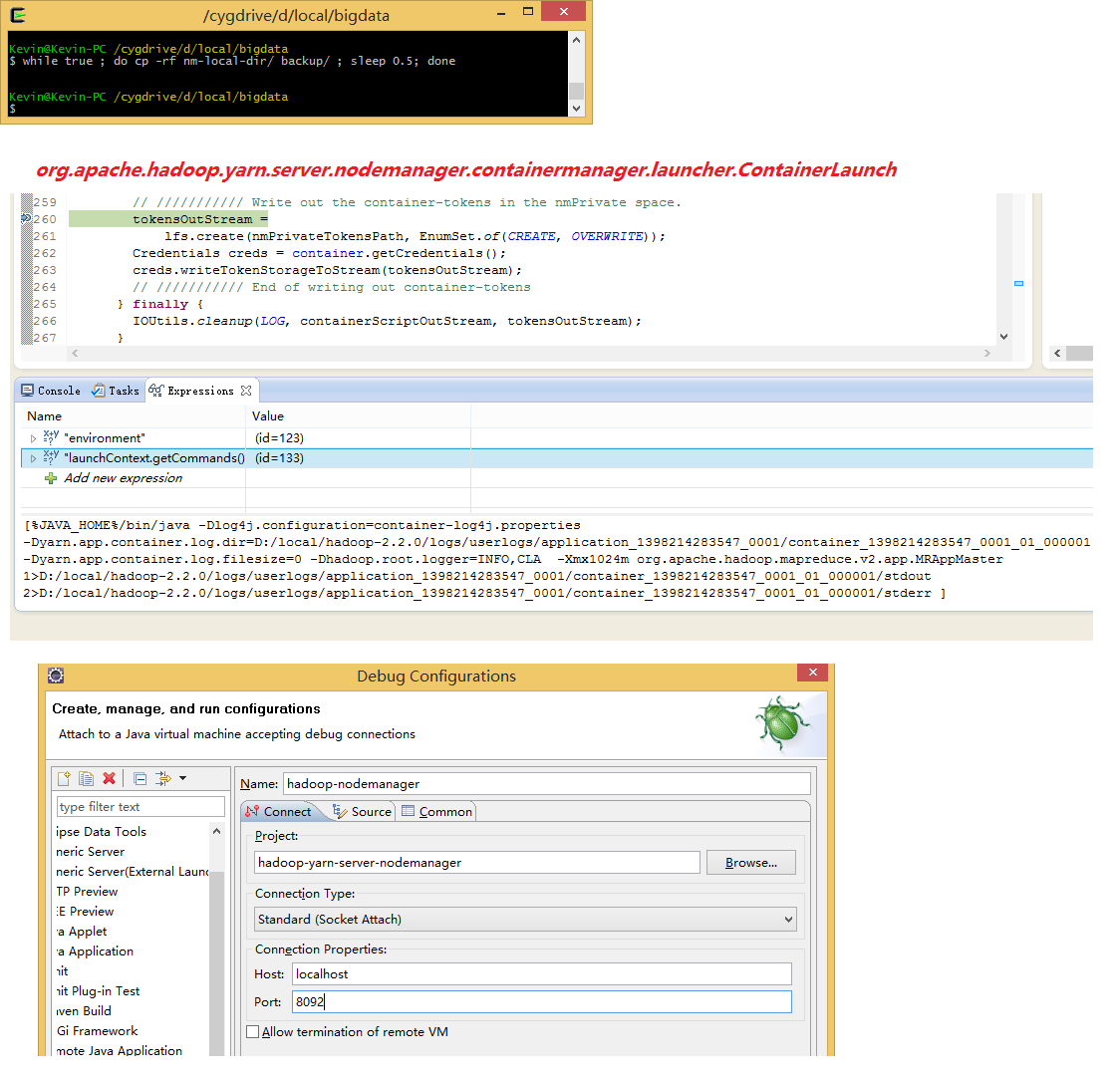Switch to the Tasks tab

coord(115,391)
